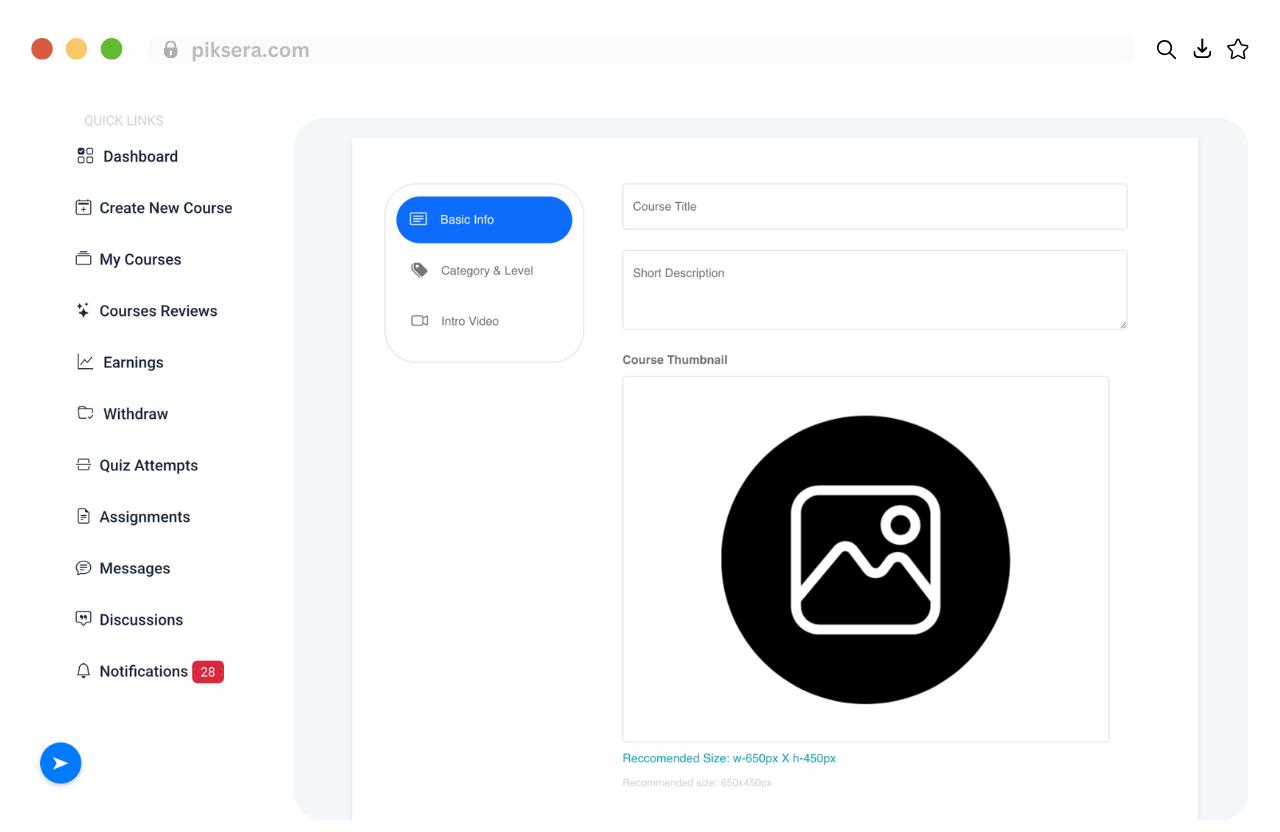Click the Dashboard grid icon
The width and height of the screenshot is (1280, 832).
point(85,156)
